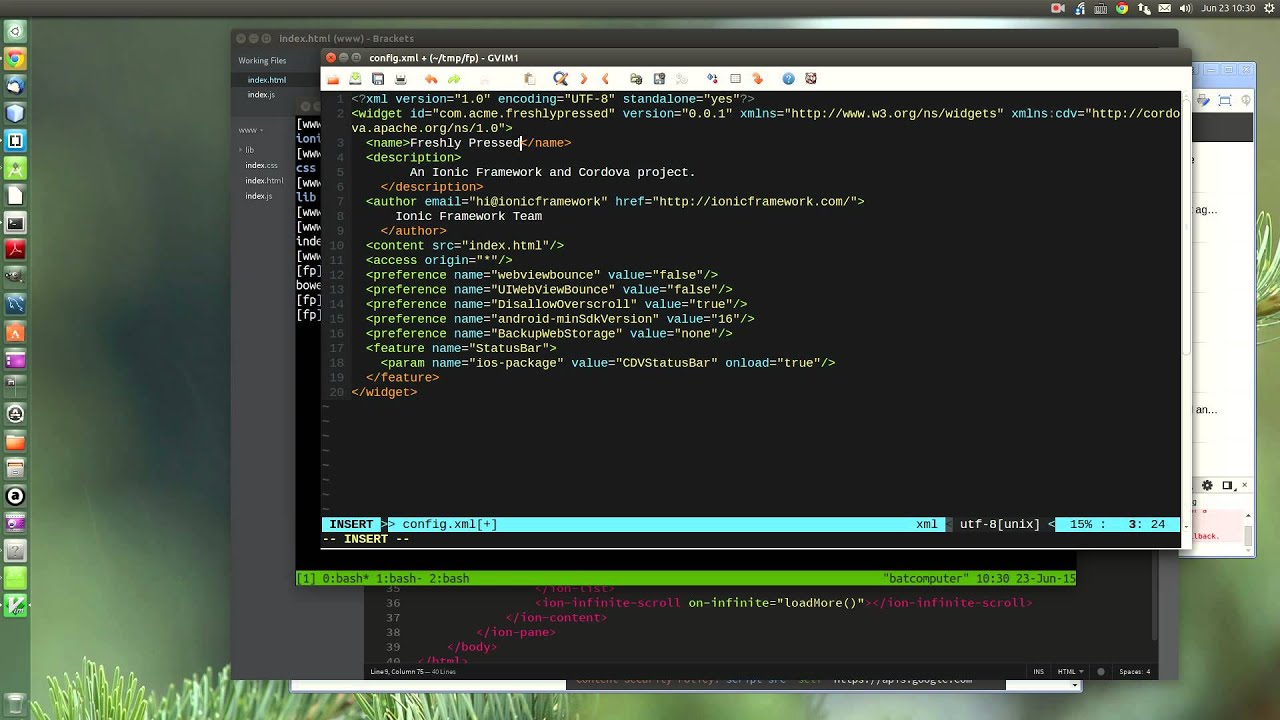
Task: Click the Print icon in GVim toolbar
Action: click(401, 79)
